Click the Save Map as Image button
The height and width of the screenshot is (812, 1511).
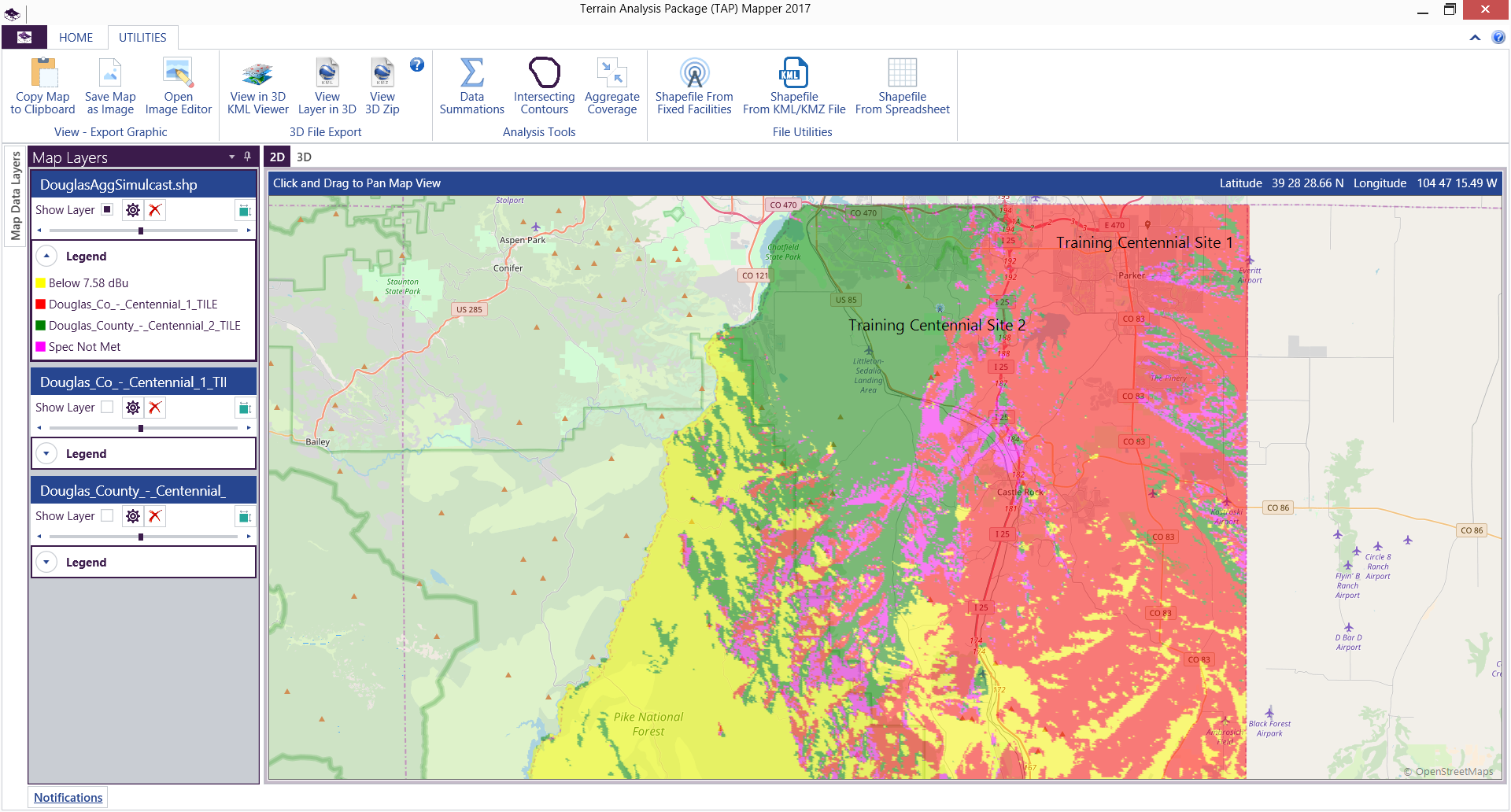(x=110, y=73)
